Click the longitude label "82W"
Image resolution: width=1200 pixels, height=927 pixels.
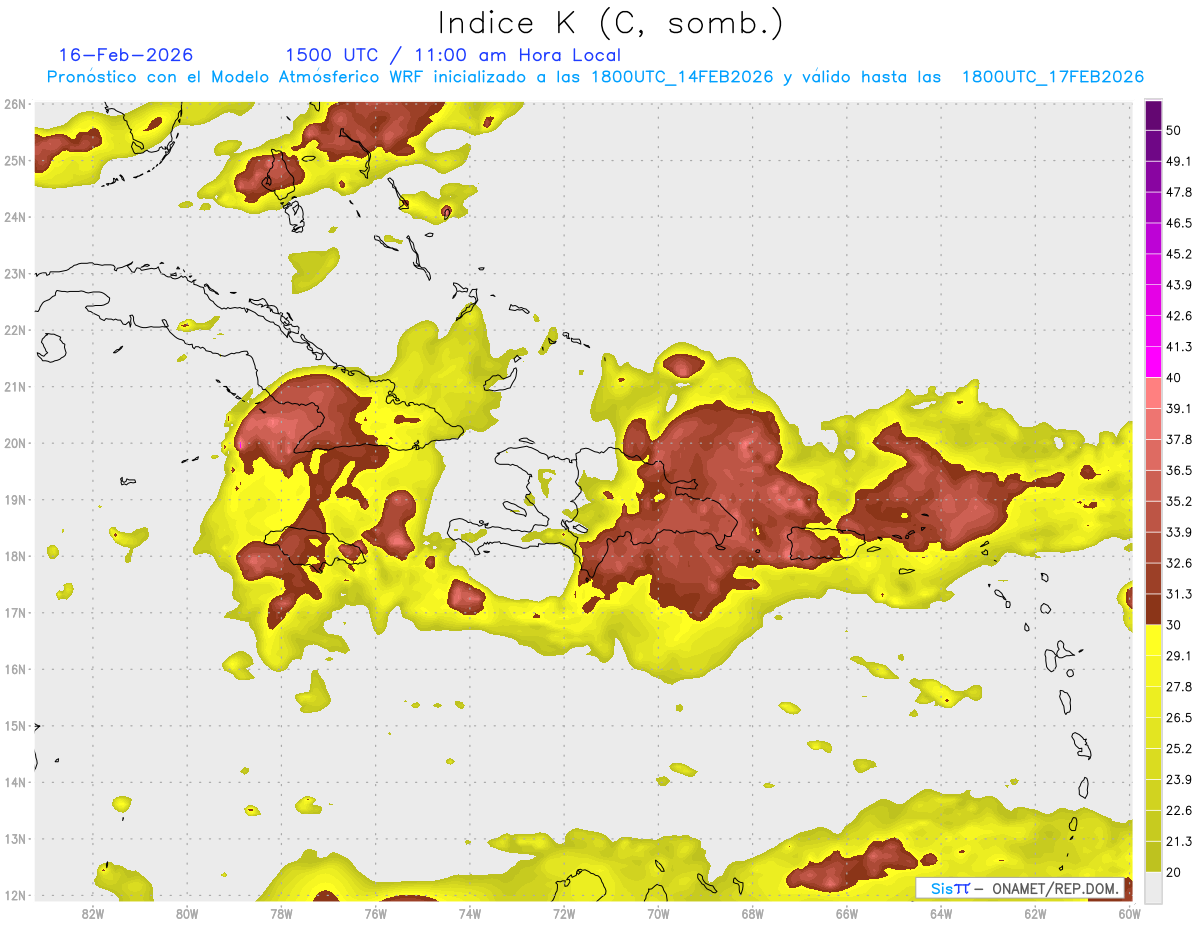[92, 914]
